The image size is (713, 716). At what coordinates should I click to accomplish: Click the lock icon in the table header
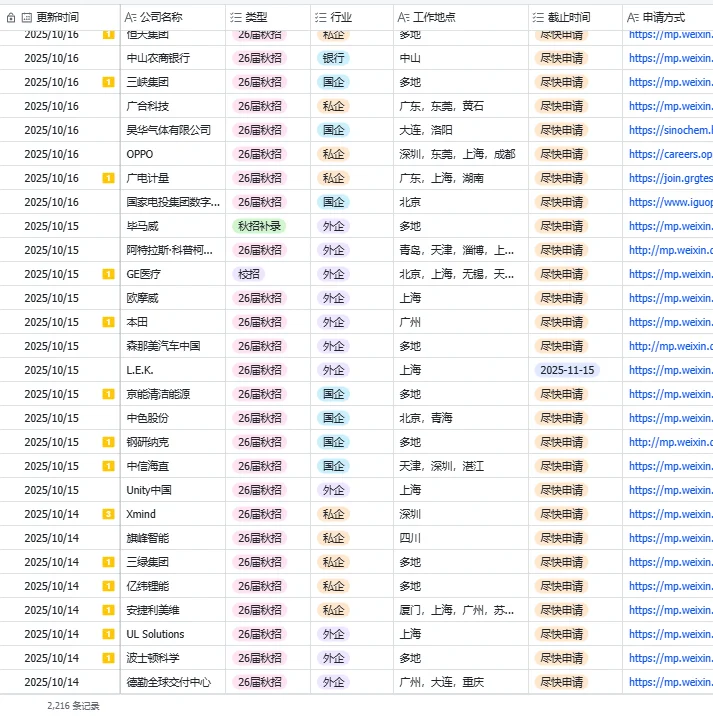pyautogui.click(x=11, y=18)
